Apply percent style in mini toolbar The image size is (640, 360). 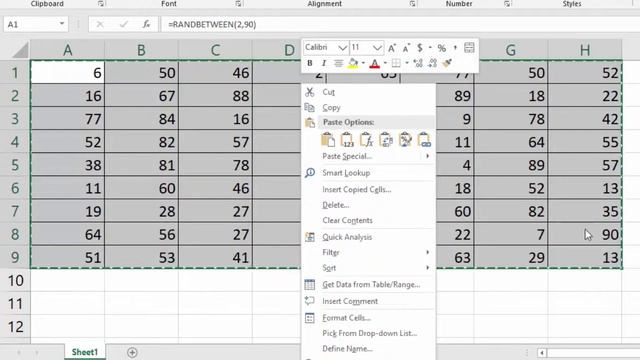coord(442,48)
